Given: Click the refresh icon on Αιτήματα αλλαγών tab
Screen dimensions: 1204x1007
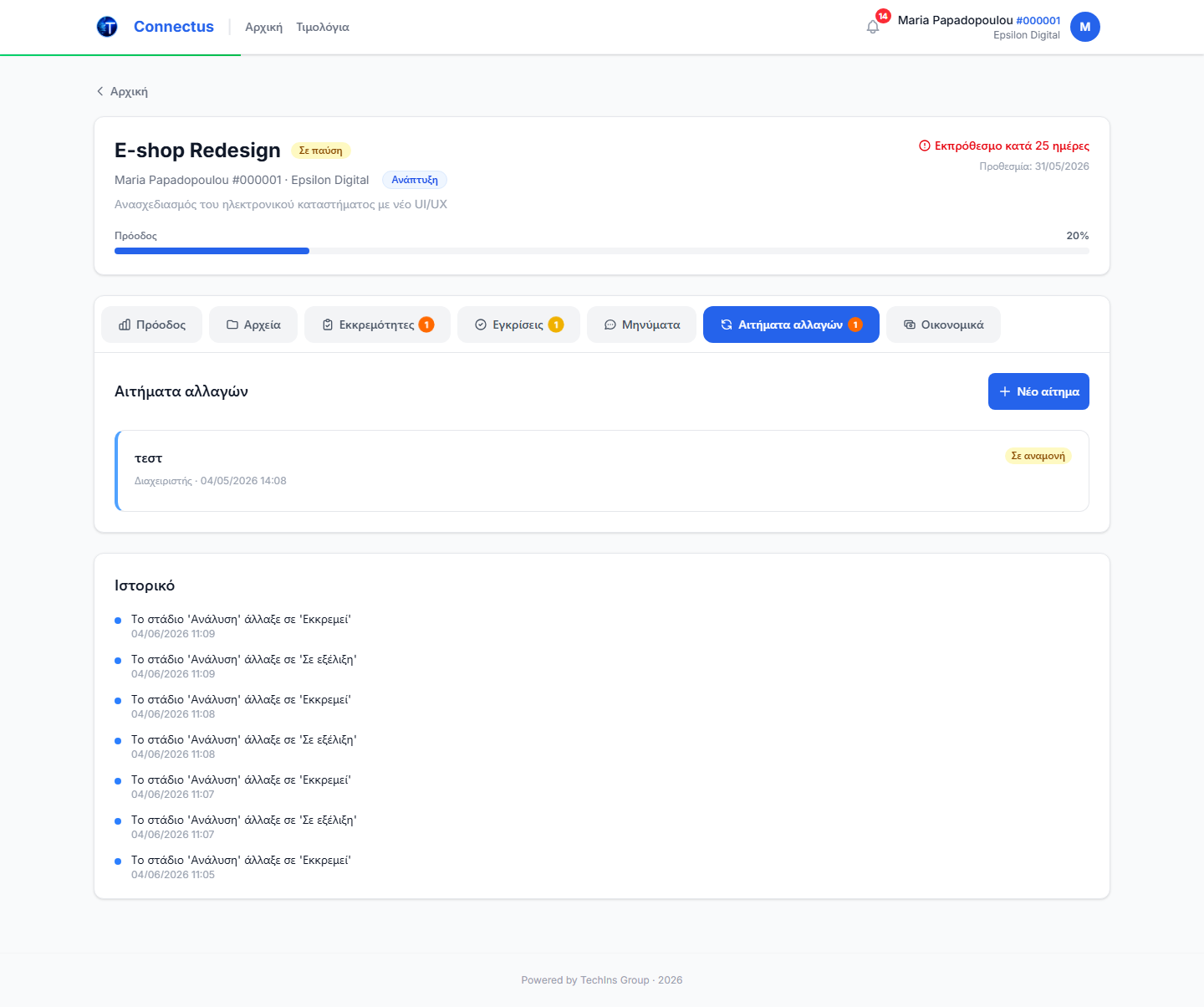Looking at the screenshot, I should tap(727, 325).
